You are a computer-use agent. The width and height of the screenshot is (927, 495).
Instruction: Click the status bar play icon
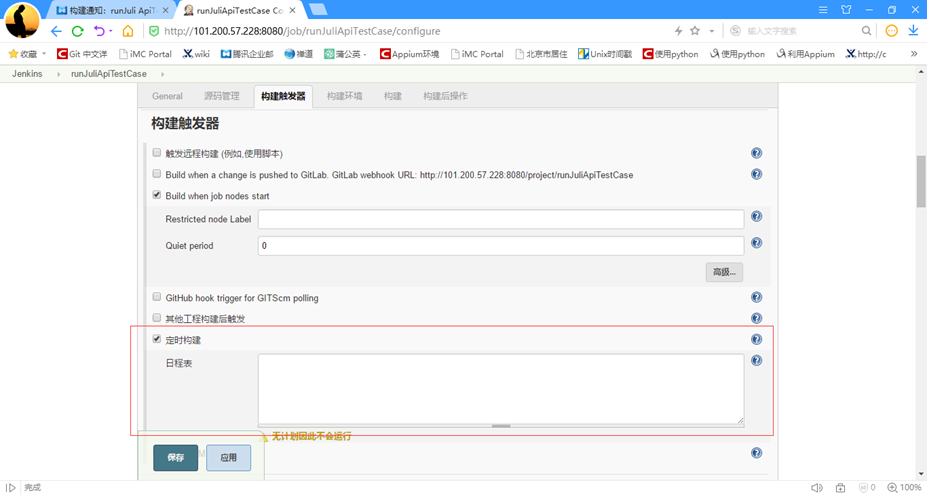[11, 488]
